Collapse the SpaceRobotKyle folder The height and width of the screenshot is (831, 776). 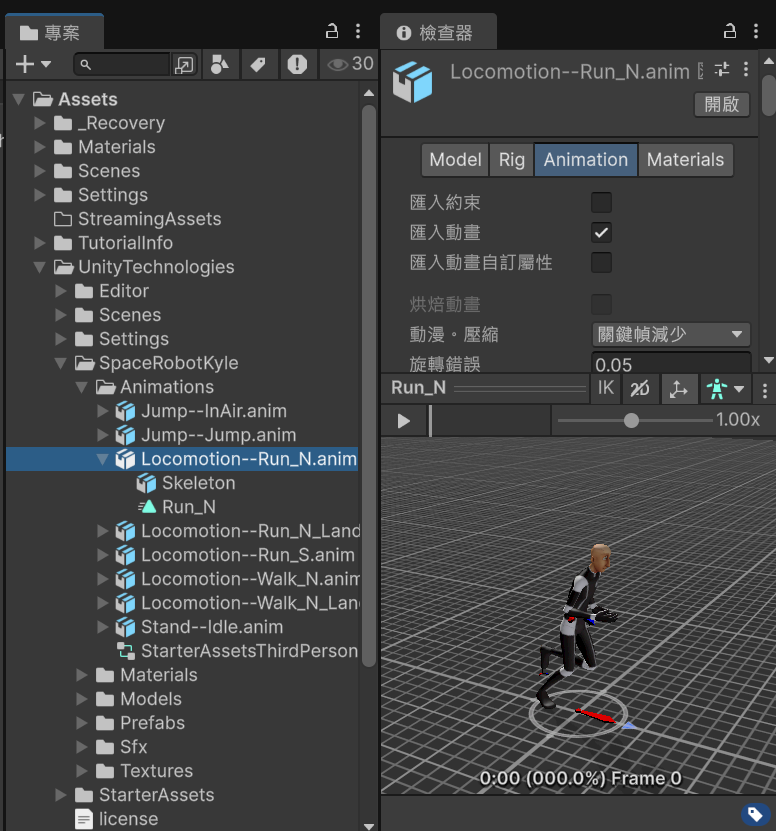tap(60, 363)
